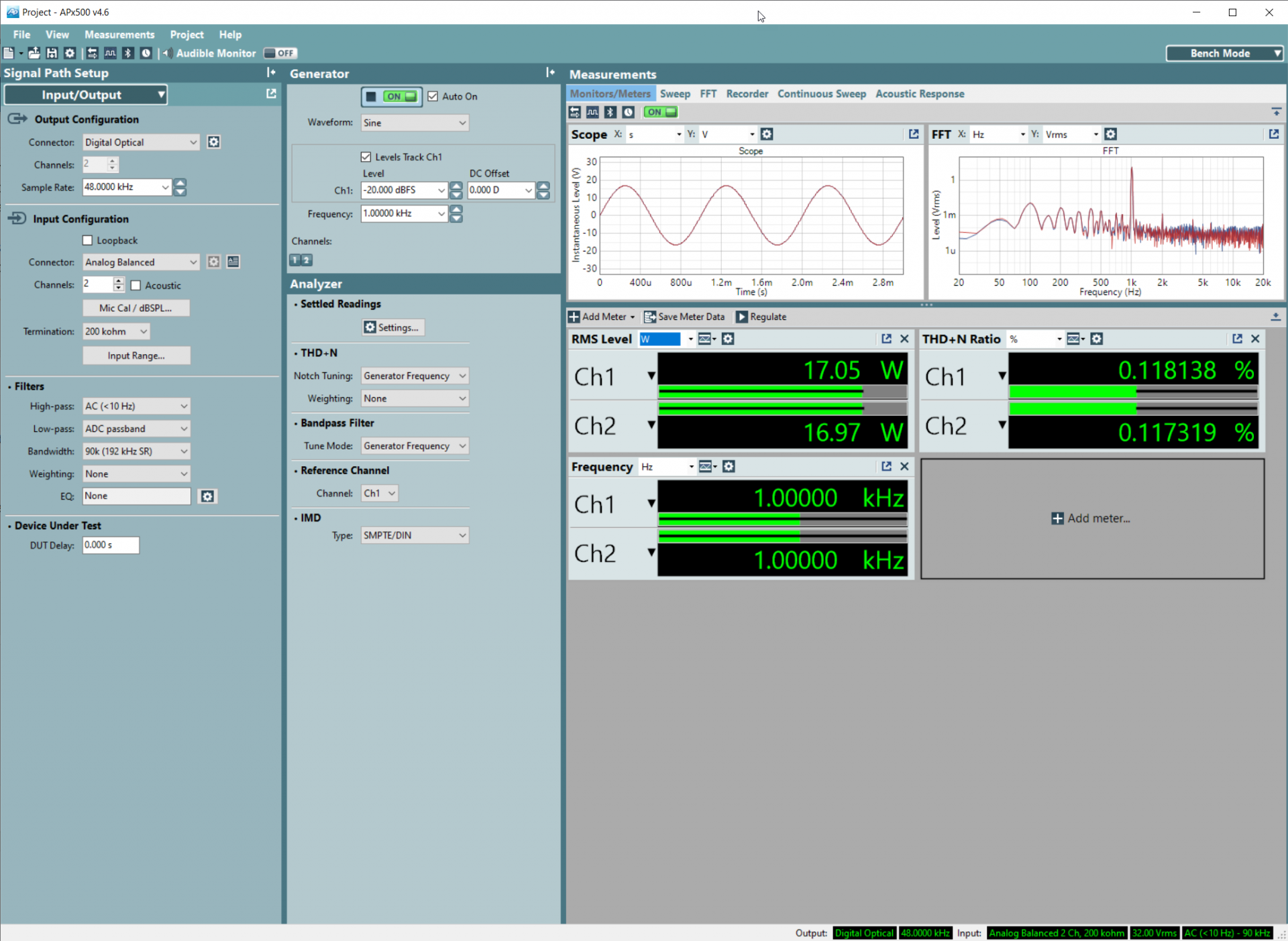Open the Notch Tuning dropdown
The image size is (1288, 941).
click(x=415, y=376)
